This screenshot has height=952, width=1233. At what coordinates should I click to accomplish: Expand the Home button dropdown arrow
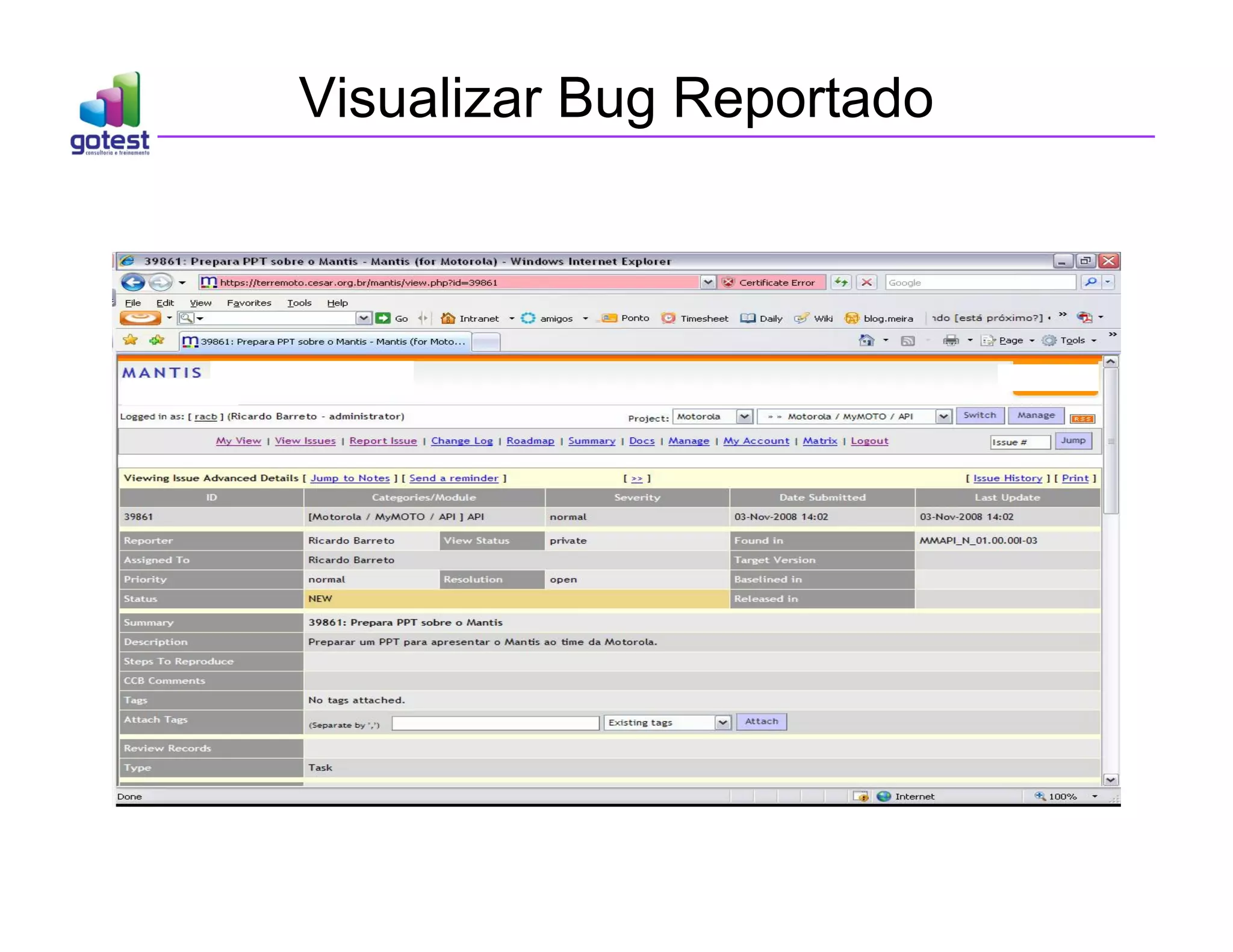[886, 341]
